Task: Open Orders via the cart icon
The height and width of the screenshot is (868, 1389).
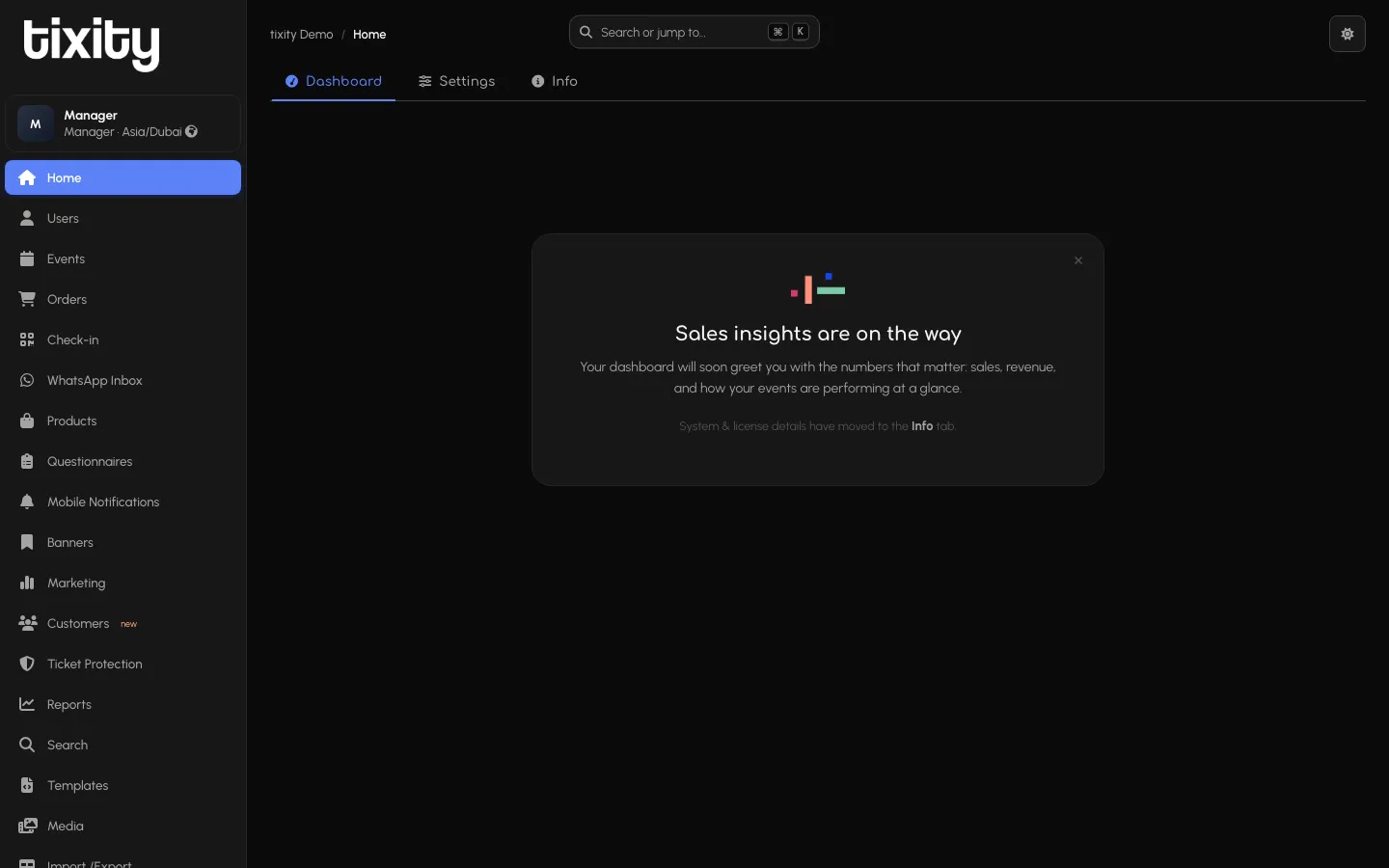Action: click(x=27, y=299)
